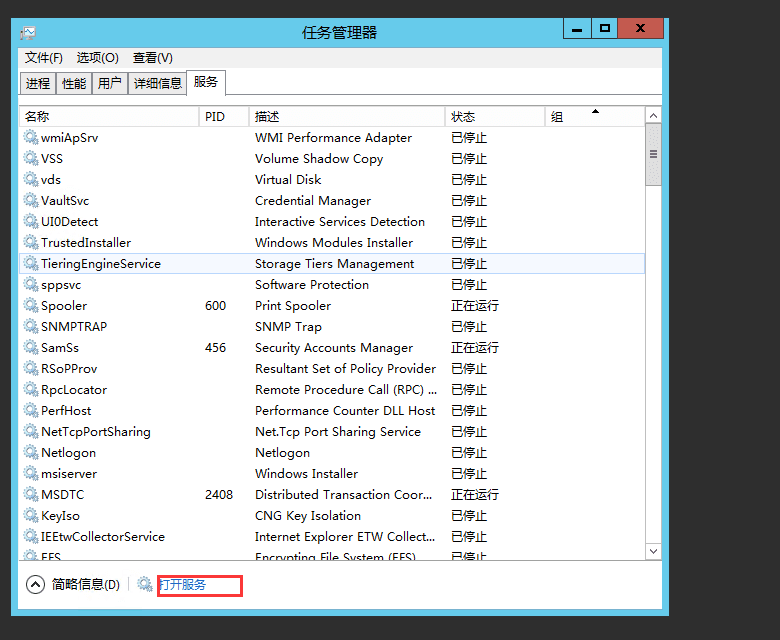This screenshot has height=640, width=780.
Task: Select the Volume Shadow Copy description
Action: [x=319, y=158]
